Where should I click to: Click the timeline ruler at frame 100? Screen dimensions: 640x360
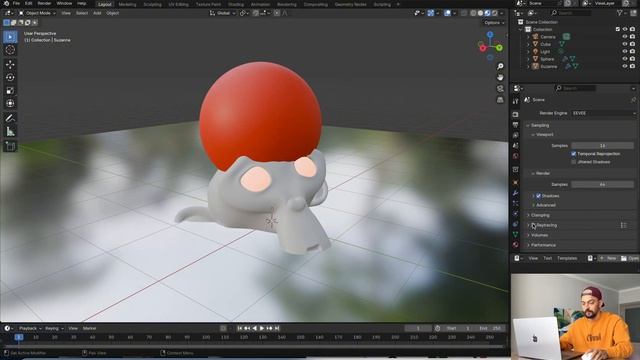pos(206,338)
